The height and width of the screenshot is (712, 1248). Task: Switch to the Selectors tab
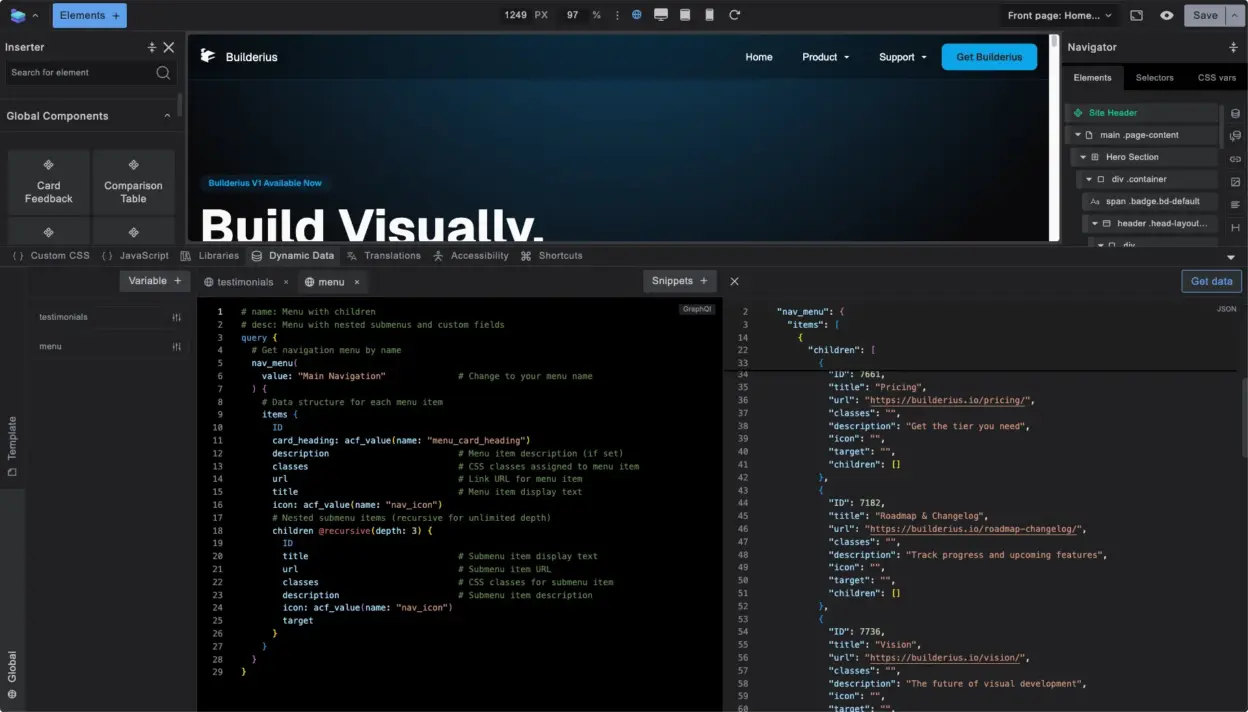click(x=1156, y=77)
